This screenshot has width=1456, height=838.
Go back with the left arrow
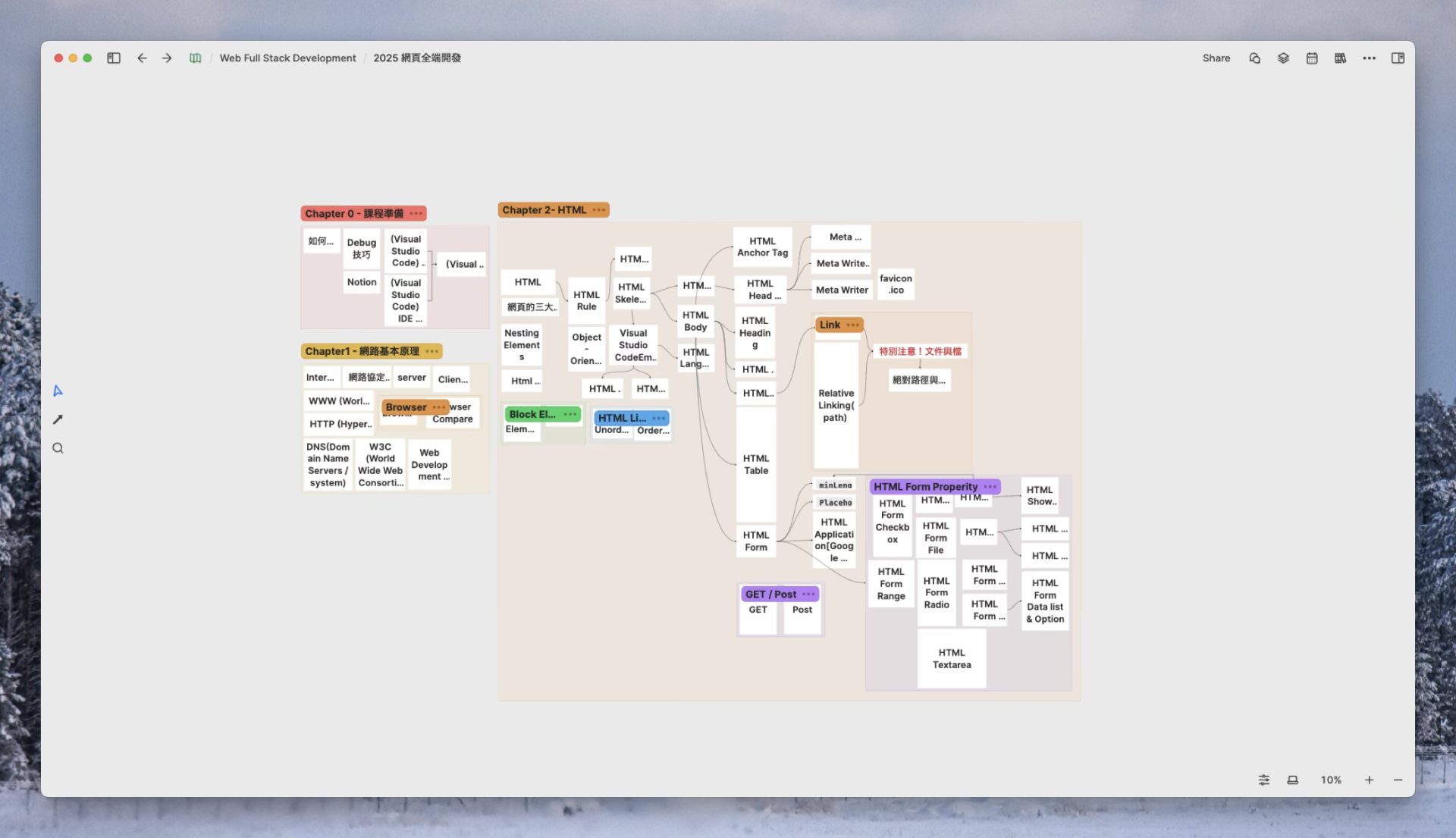tap(142, 58)
